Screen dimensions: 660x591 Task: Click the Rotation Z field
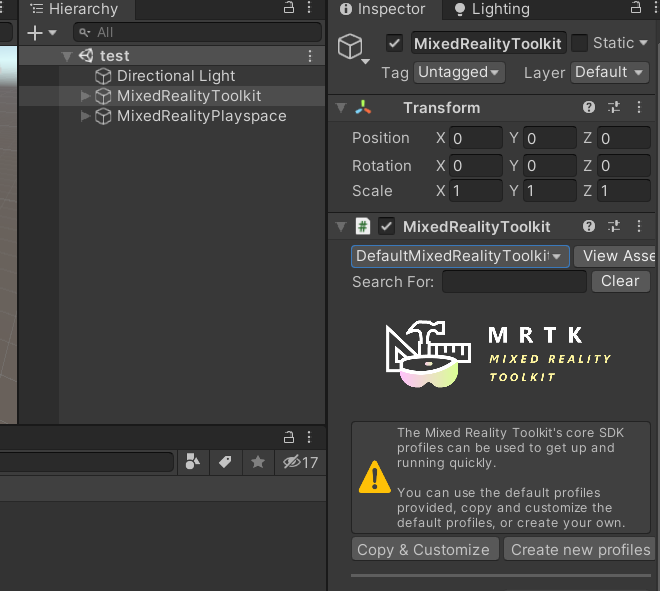(x=624, y=165)
